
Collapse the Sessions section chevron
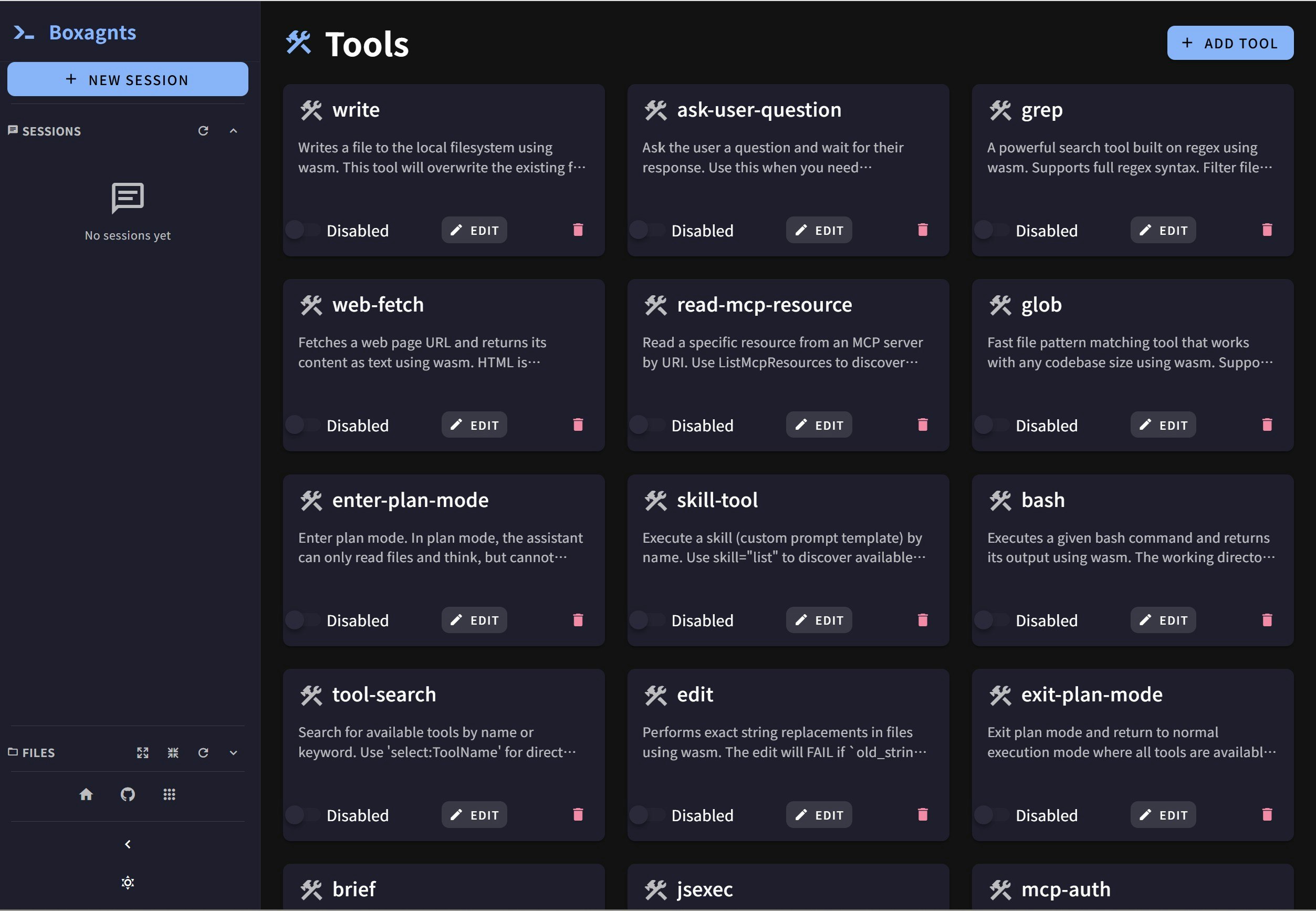tap(233, 131)
